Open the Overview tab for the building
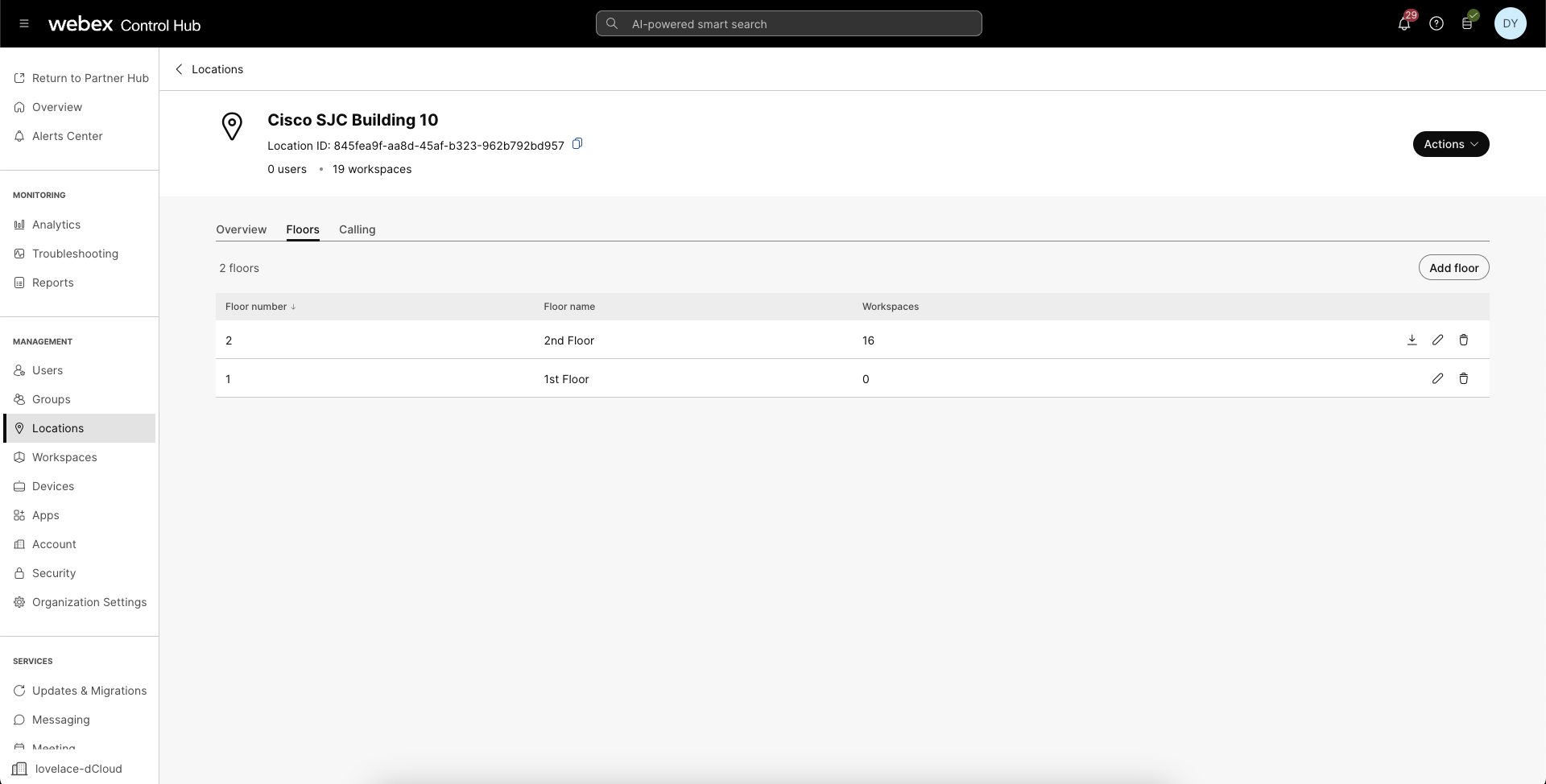This screenshot has height=784, width=1546. (241, 229)
